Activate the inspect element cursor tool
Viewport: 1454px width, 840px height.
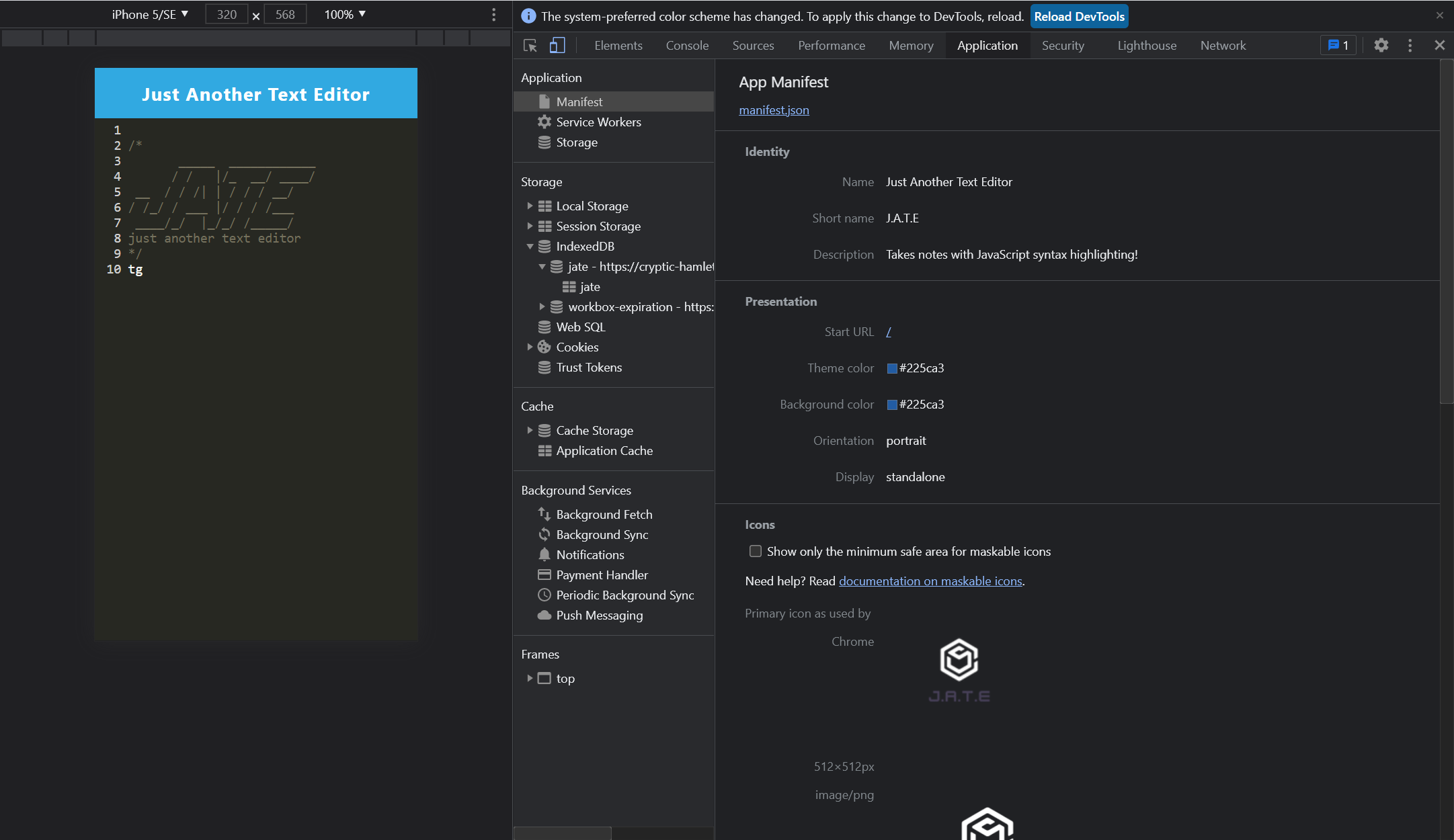point(530,45)
